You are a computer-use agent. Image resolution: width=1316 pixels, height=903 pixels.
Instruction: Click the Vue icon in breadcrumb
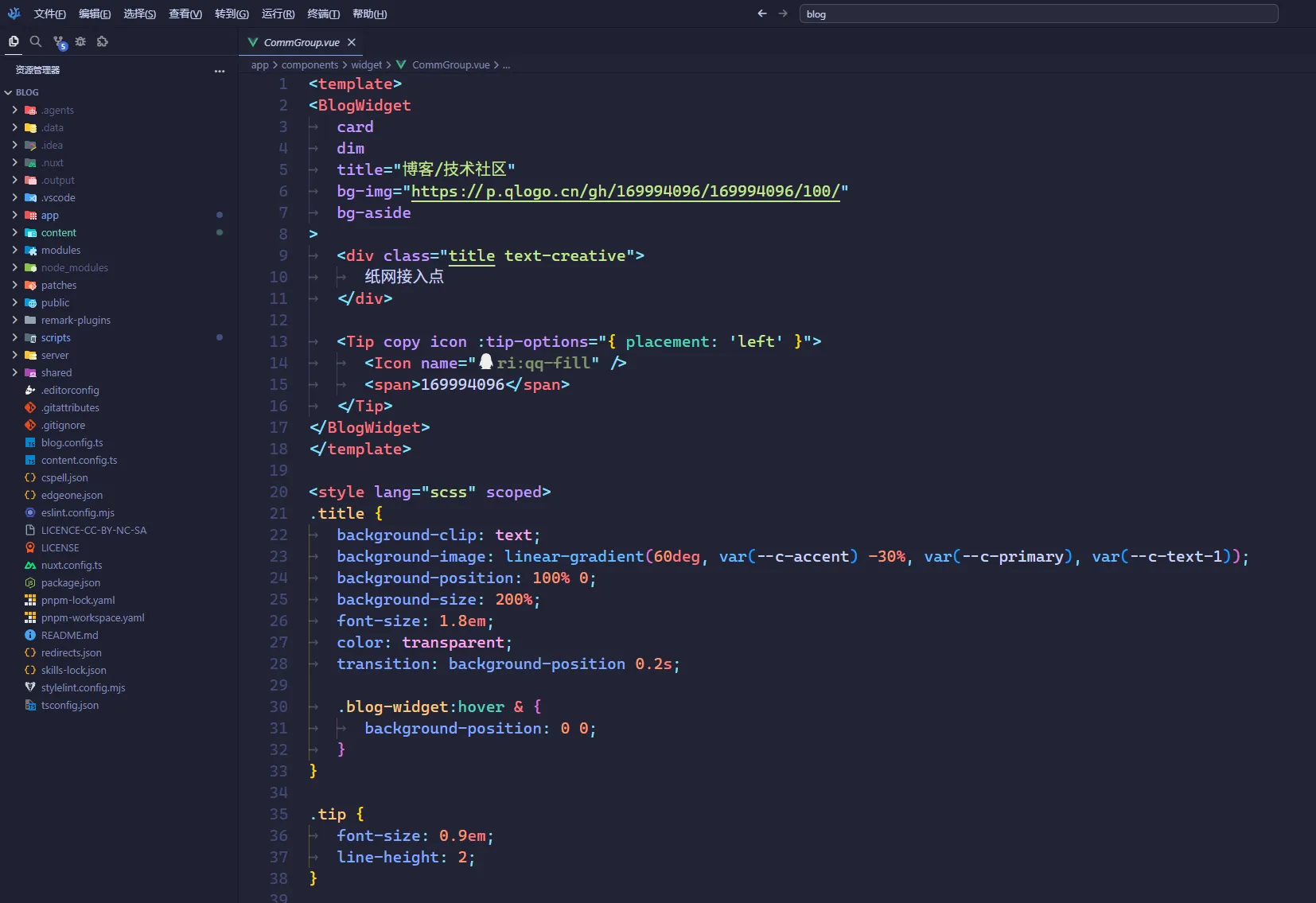click(401, 65)
